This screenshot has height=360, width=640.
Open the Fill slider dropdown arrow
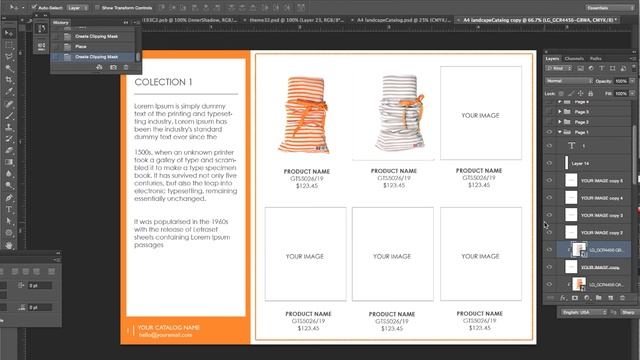pyautogui.click(x=632, y=93)
